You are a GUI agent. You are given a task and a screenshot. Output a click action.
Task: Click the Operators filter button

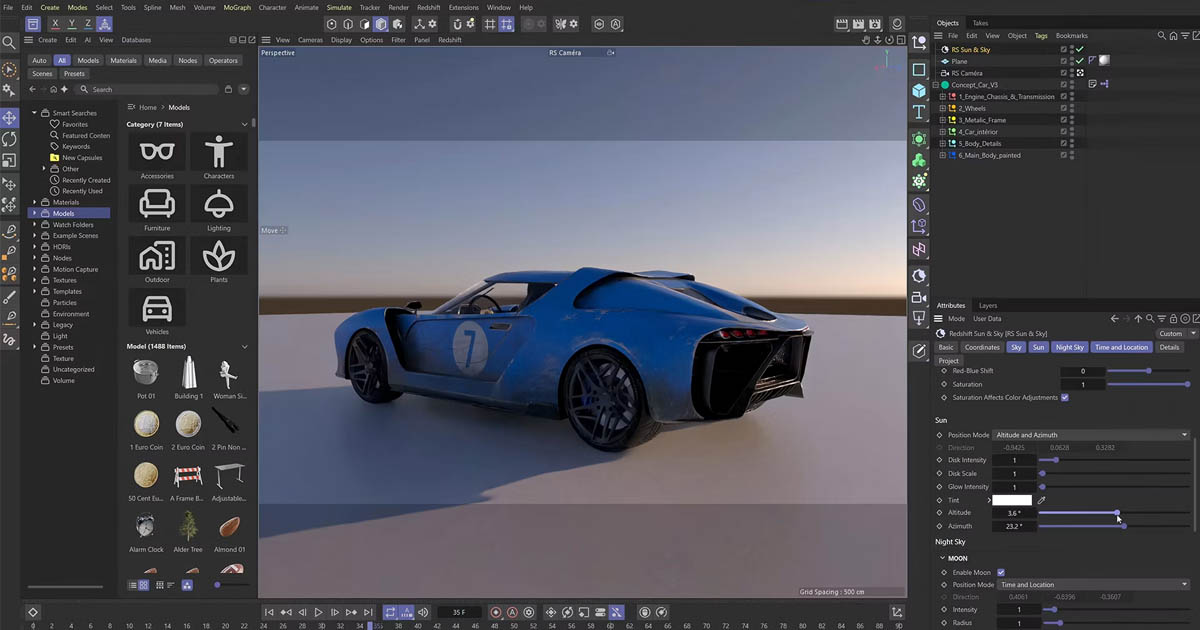pyautogui.click(x=223, y=60)
